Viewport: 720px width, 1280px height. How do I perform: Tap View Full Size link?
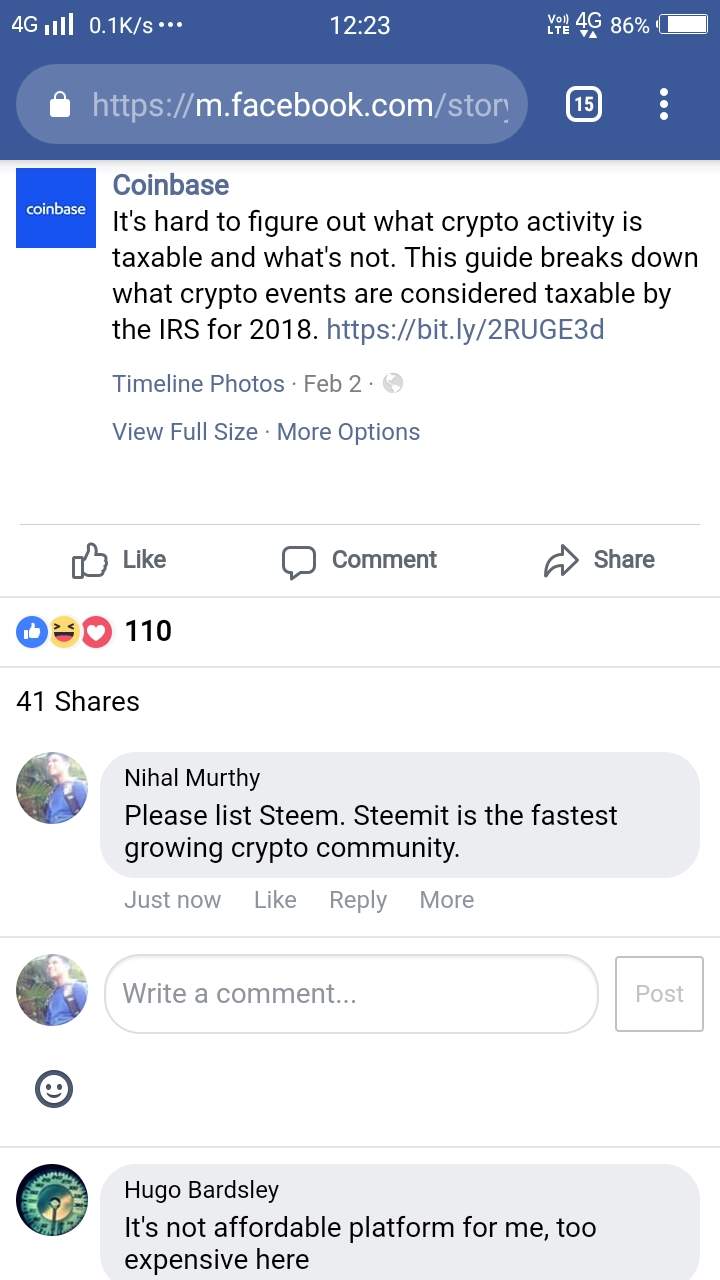[185, 432]
